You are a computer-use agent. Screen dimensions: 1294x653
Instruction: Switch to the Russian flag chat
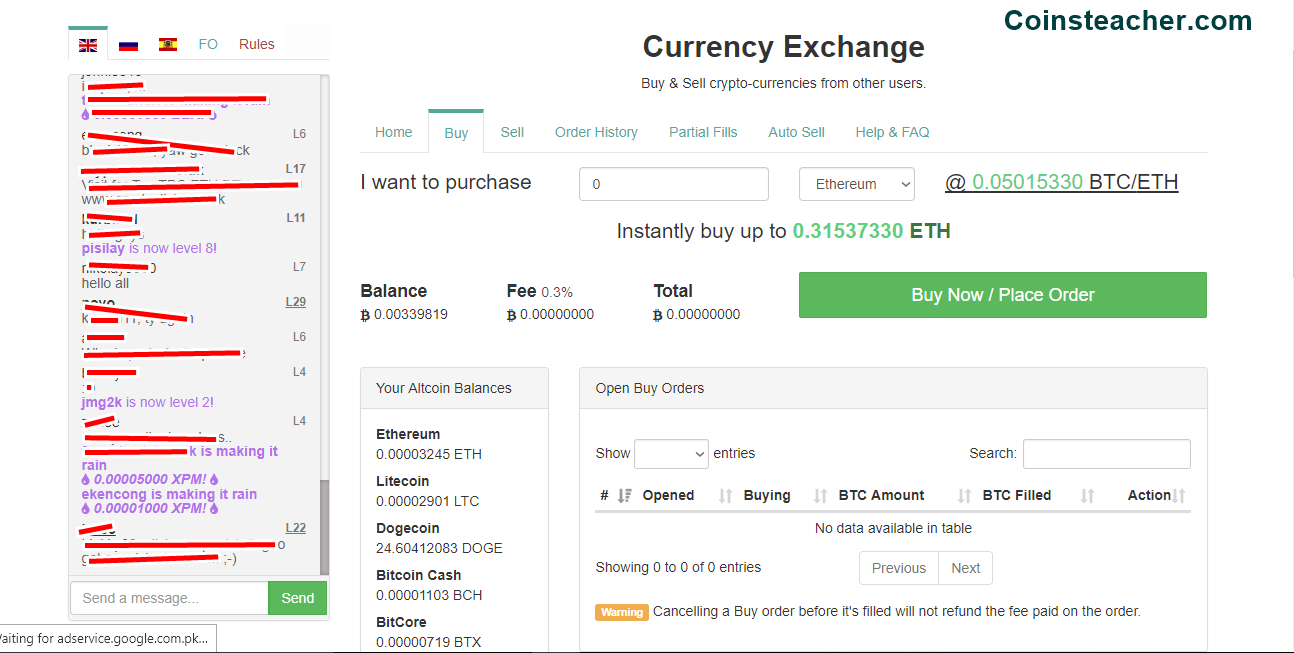click(128, 44)
